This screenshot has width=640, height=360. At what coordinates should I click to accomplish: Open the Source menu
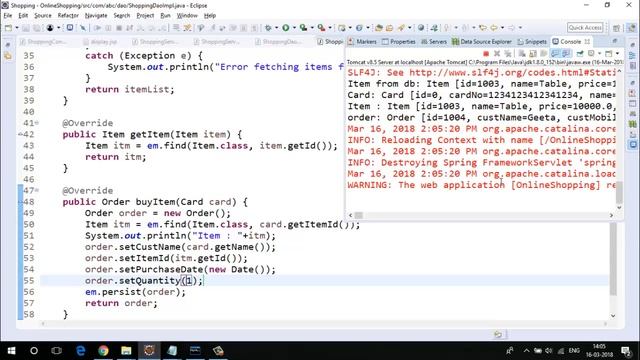coord(43,16)
